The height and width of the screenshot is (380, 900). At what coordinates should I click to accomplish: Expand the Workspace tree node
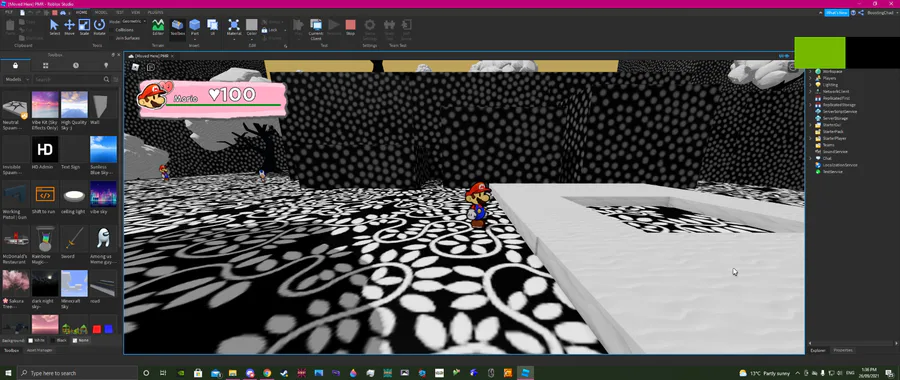[x=810, y=71]
